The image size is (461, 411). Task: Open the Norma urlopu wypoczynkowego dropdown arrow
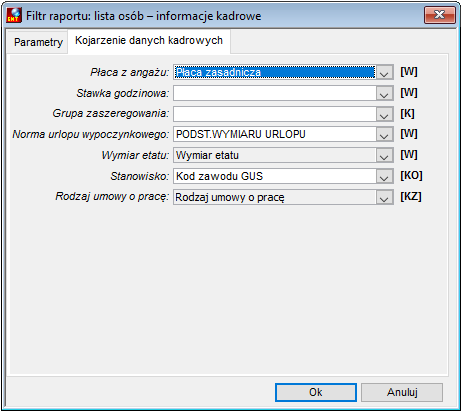(x=384, y=135)
